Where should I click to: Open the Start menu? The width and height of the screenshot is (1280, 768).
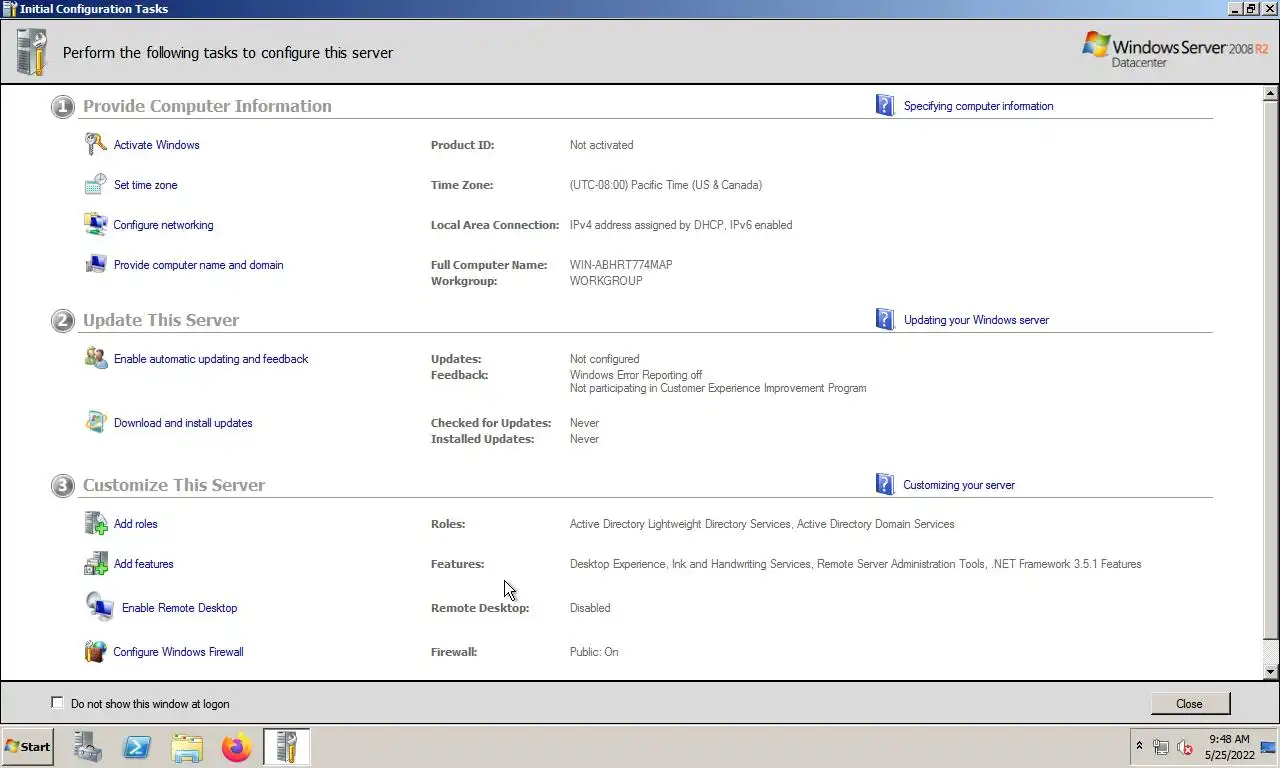click(x=28, y=747)
